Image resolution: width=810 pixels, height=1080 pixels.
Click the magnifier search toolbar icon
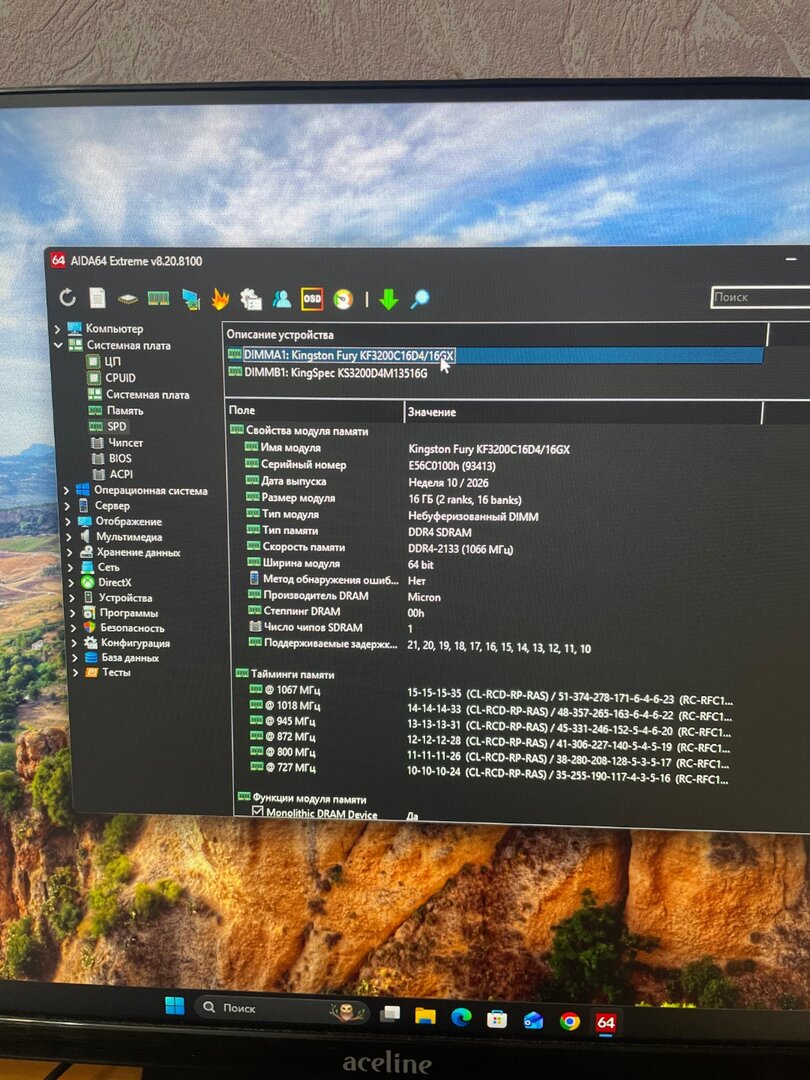[420, 298]
